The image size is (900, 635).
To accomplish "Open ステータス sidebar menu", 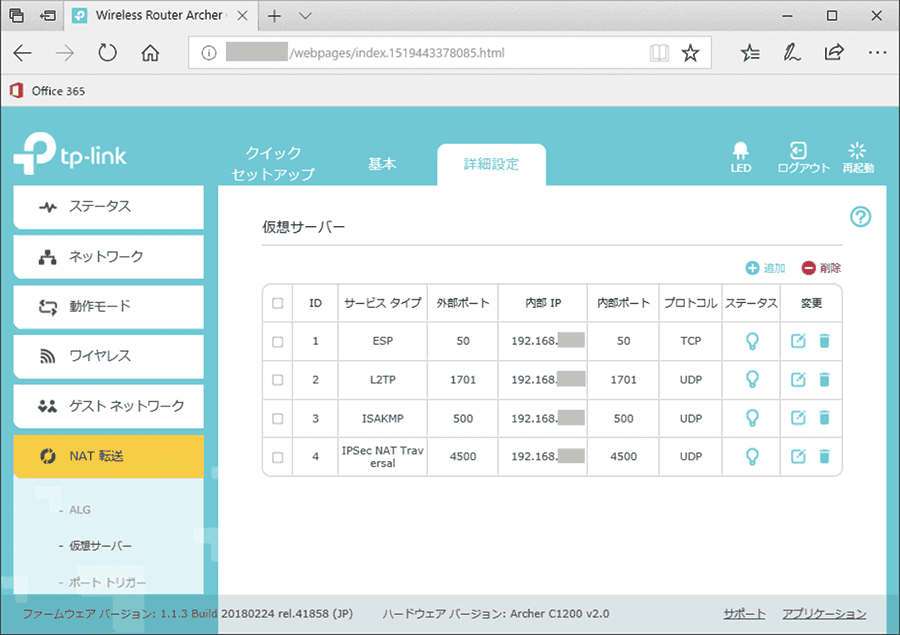I will [108, 207].
